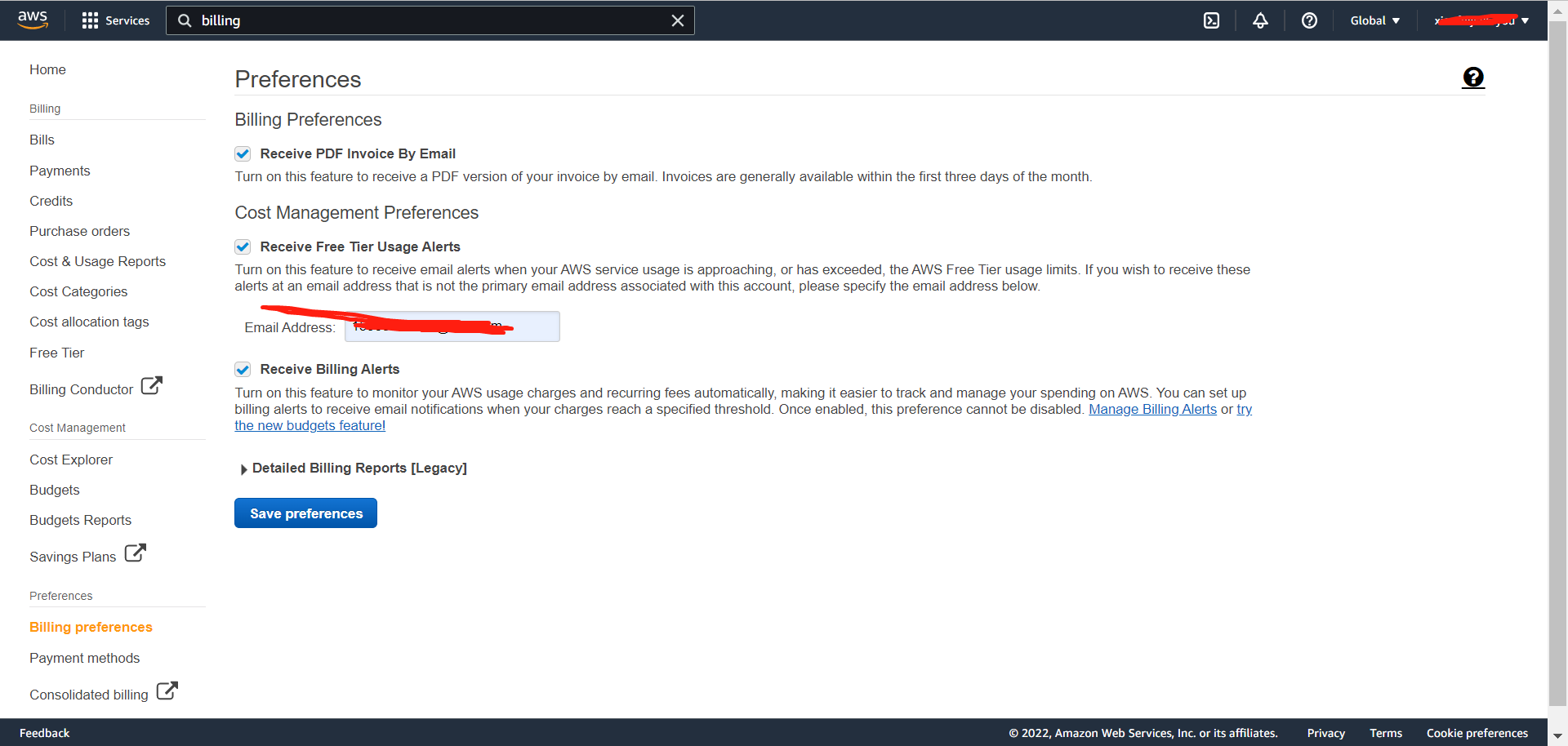Image resolution: width=1568 pixels, height=746 pixels.
Task: Go to Home in sidebar
Action: click(x=47, y=69)
